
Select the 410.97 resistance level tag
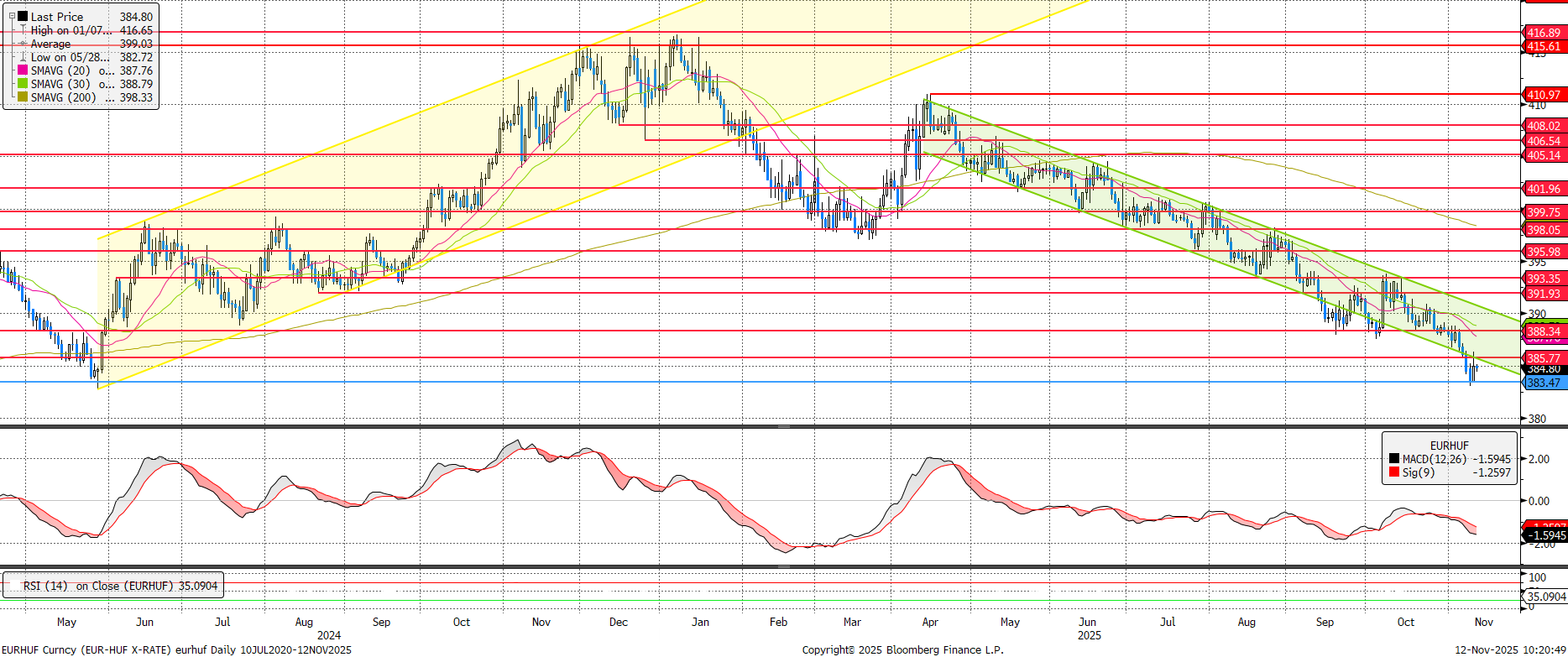click(x=1543, y=95)
